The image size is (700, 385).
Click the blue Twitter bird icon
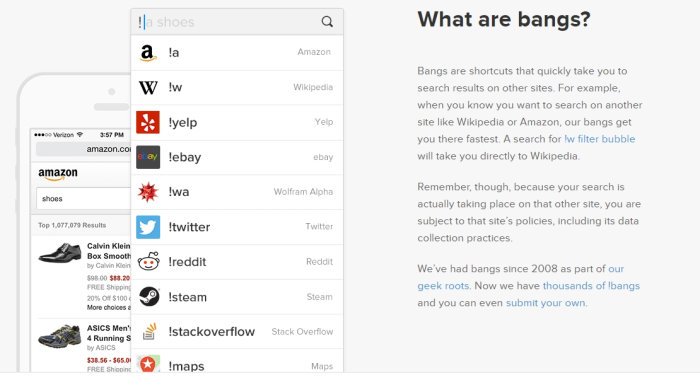pos(148,227)
